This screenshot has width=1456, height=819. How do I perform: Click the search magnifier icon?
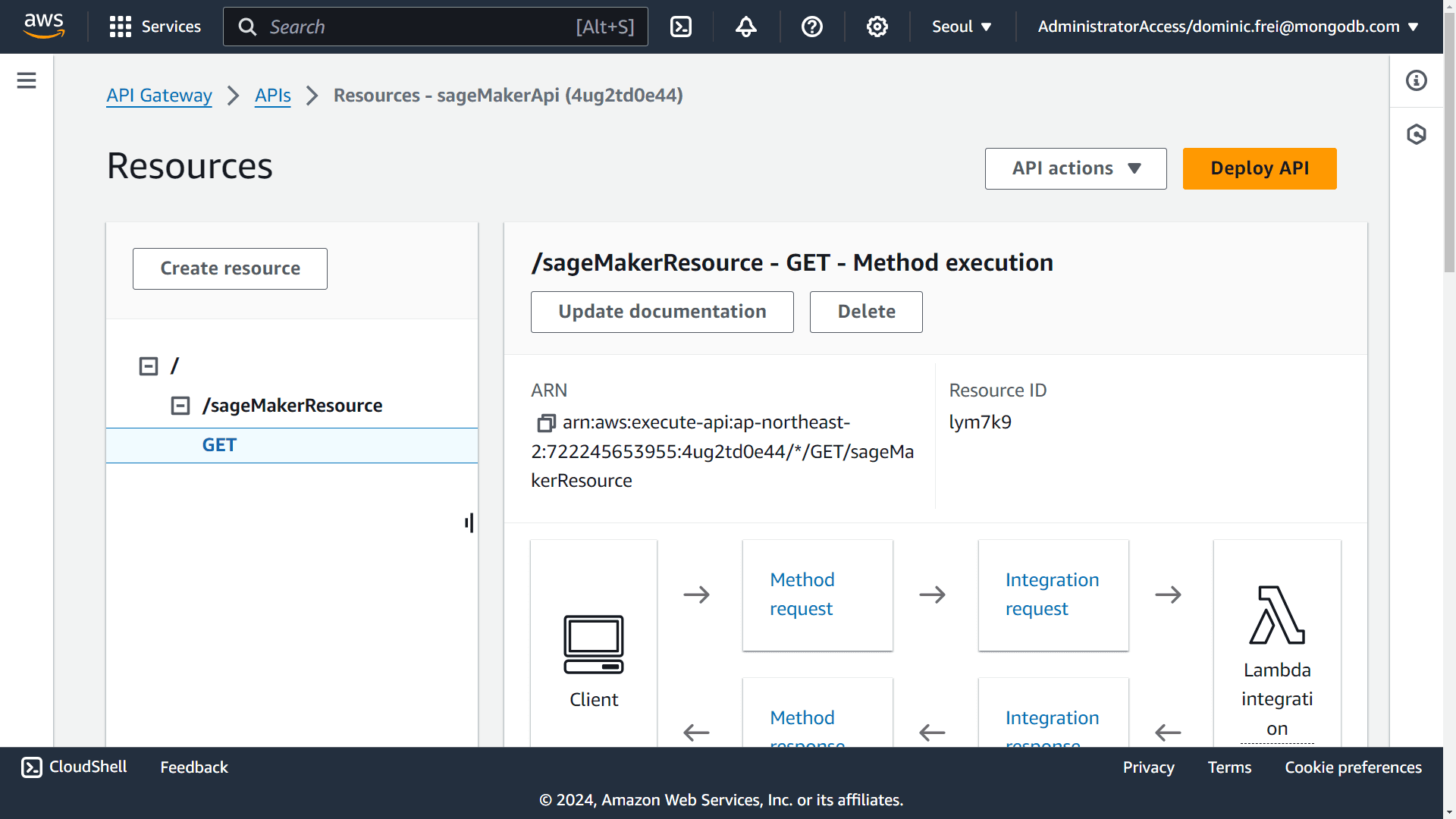tap(247, 27)
